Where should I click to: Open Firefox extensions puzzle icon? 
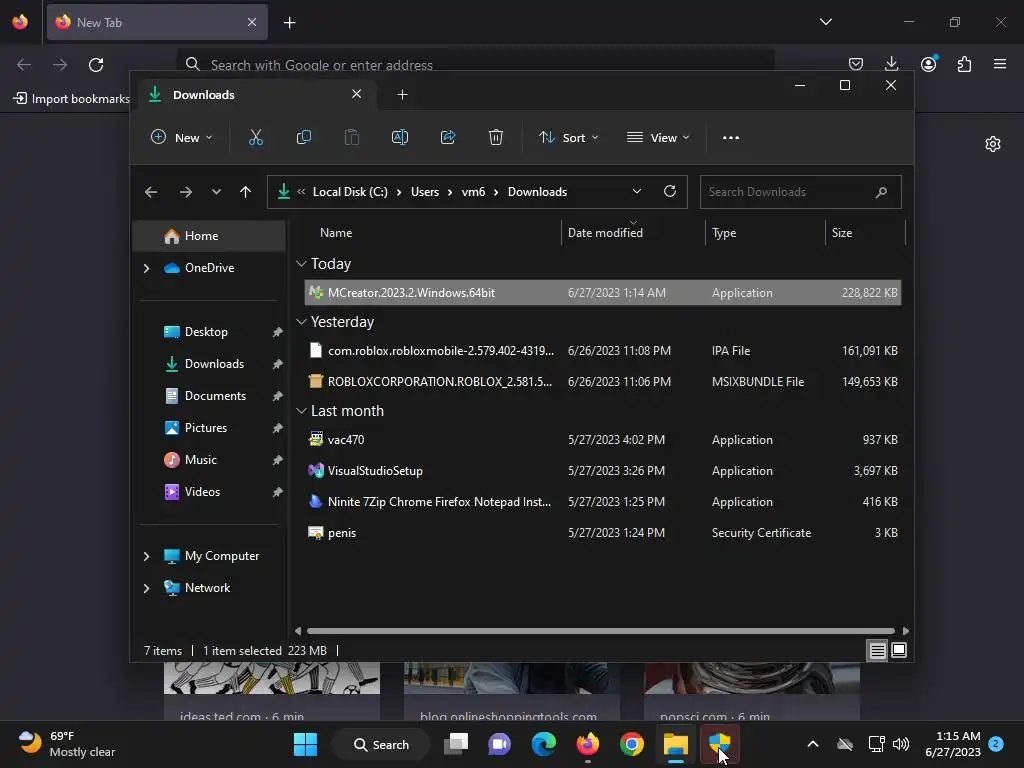coord(964,64)
